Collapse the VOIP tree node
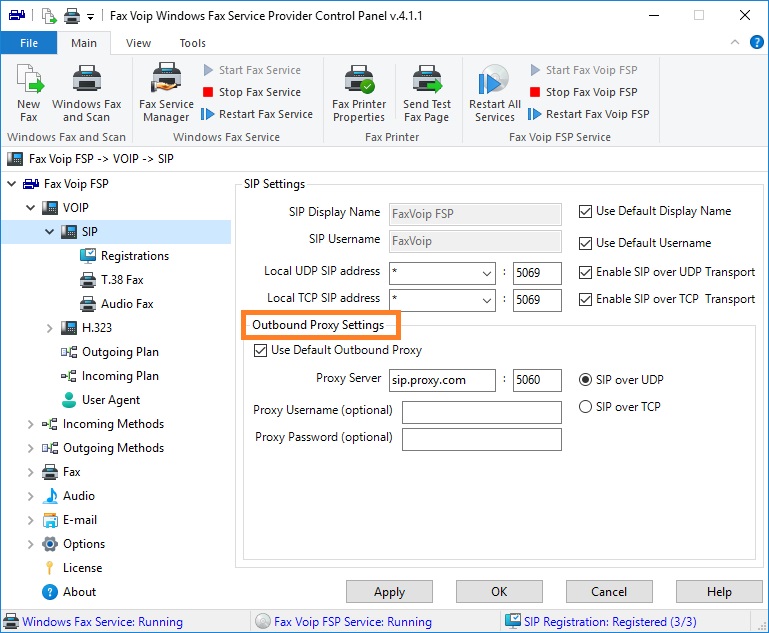 30,208
